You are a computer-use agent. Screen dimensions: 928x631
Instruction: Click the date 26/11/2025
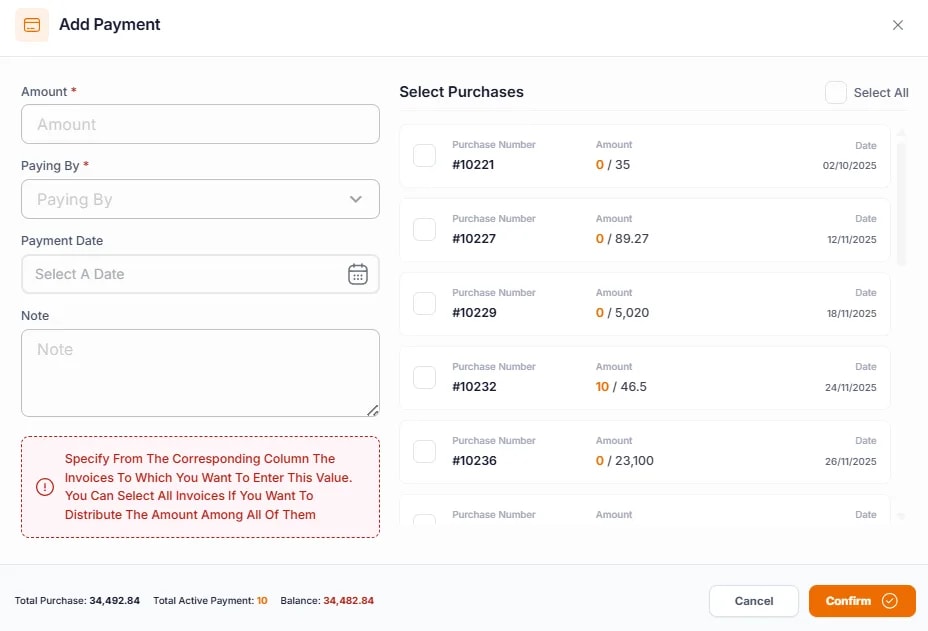[850, 462]
